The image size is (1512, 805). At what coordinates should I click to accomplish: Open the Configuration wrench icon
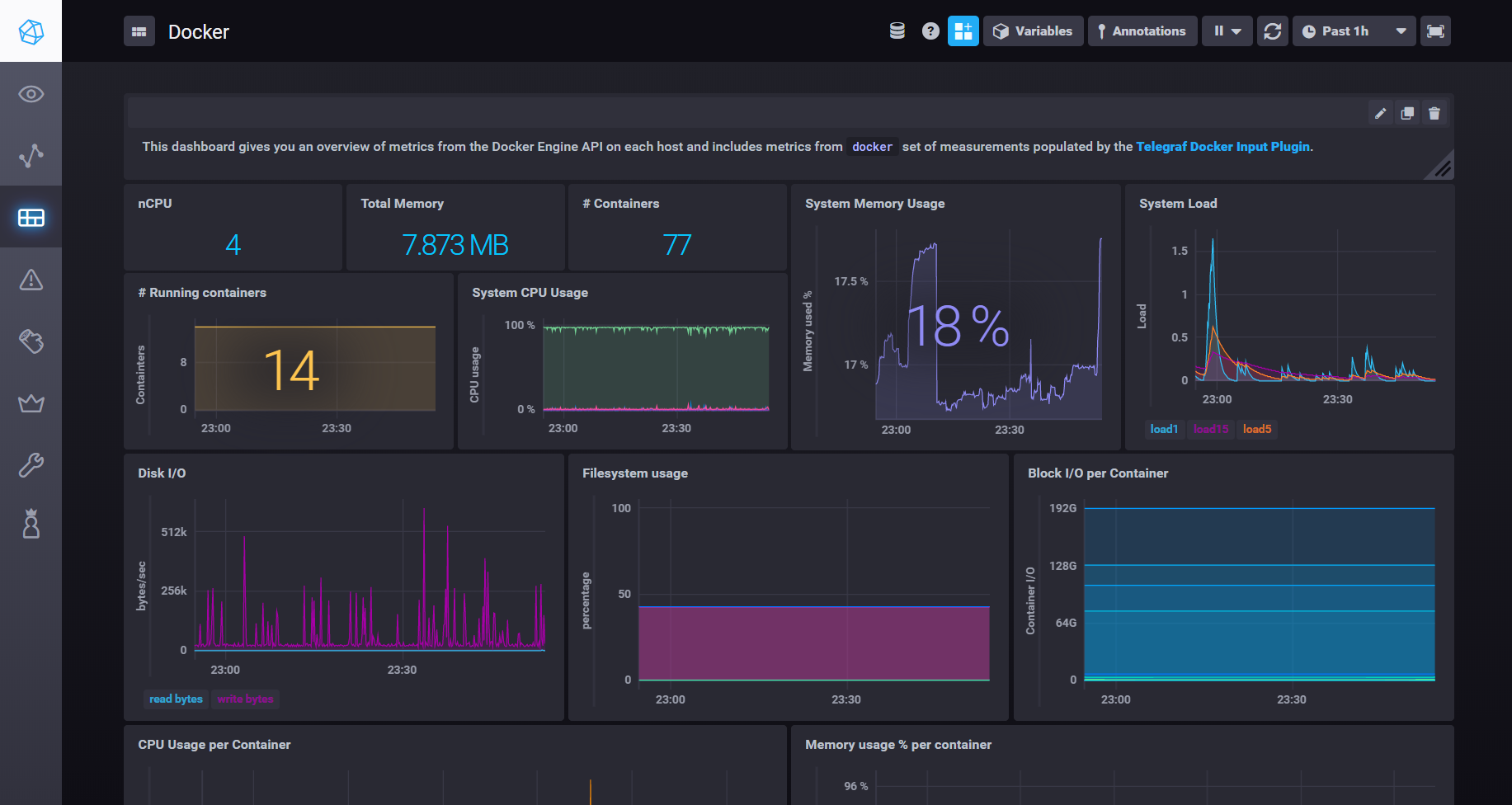point(31,465)
